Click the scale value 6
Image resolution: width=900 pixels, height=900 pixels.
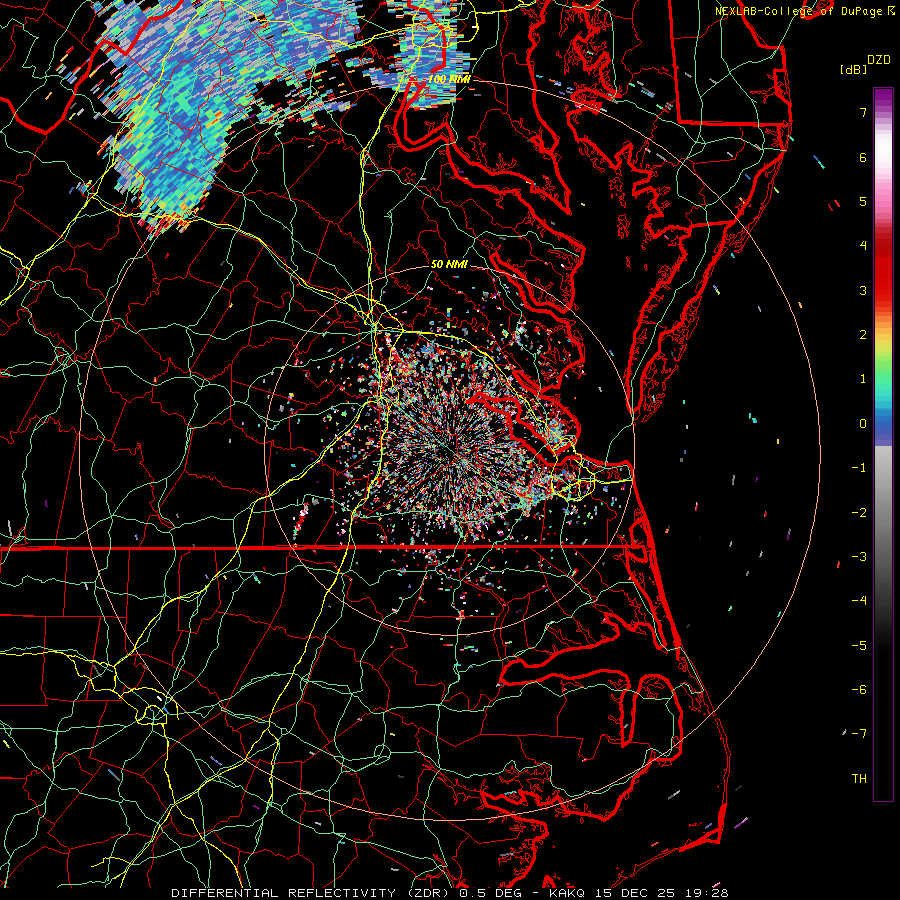[x=863, y=157]
